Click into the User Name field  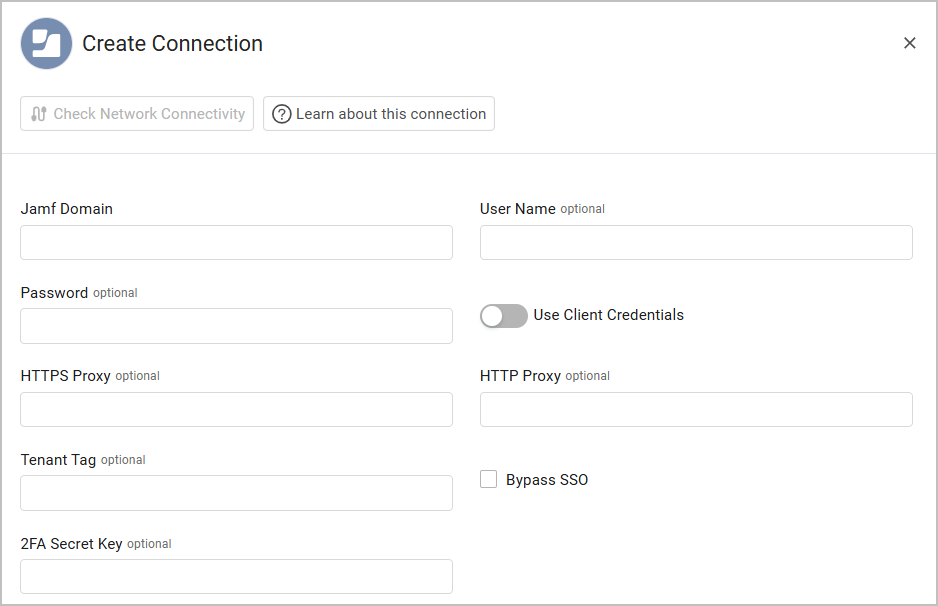click(x=696, y=243)
